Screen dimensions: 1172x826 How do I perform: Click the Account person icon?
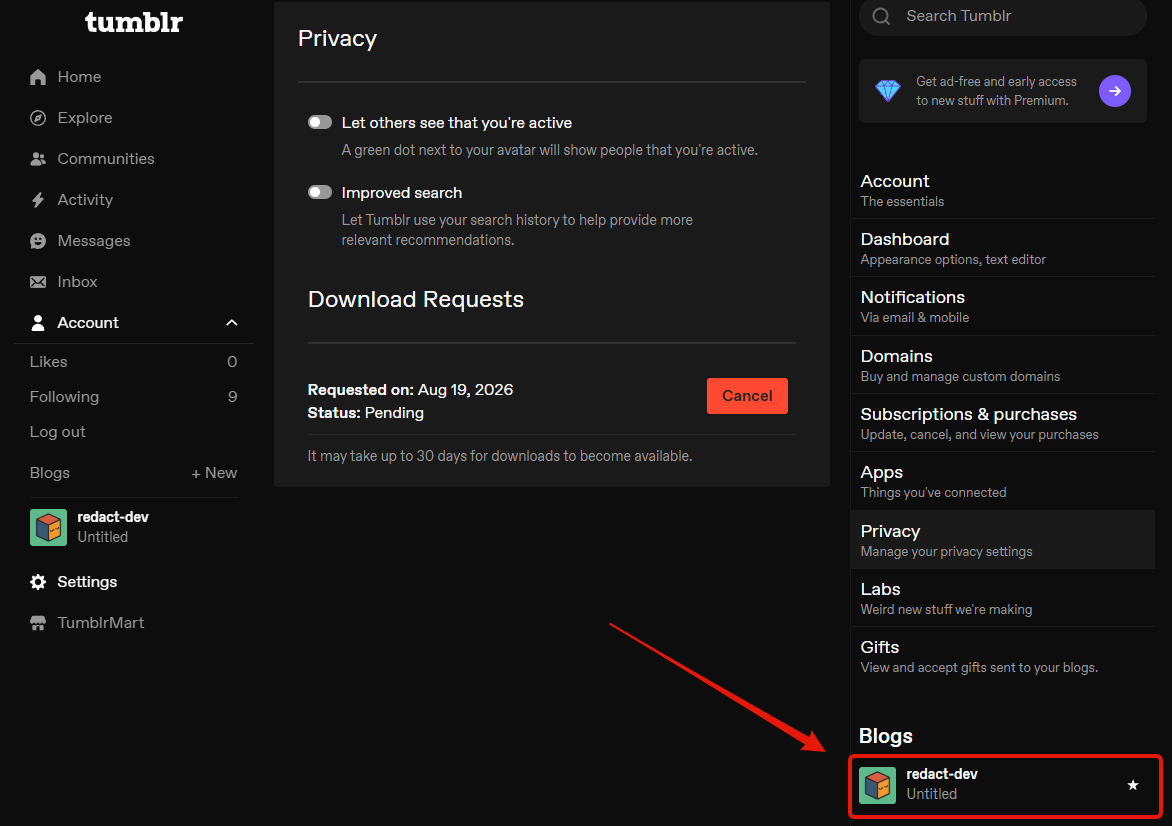point(38,323)
